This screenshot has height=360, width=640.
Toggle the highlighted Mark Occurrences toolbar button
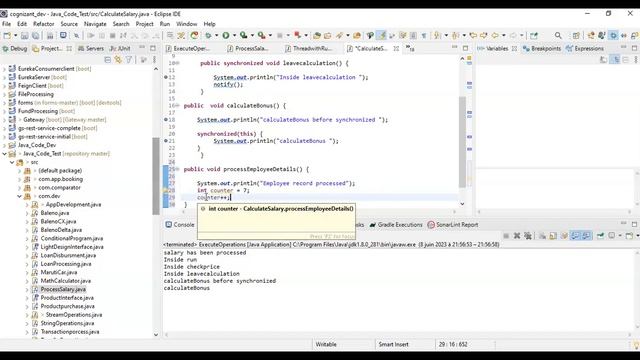tap(381, 36)
